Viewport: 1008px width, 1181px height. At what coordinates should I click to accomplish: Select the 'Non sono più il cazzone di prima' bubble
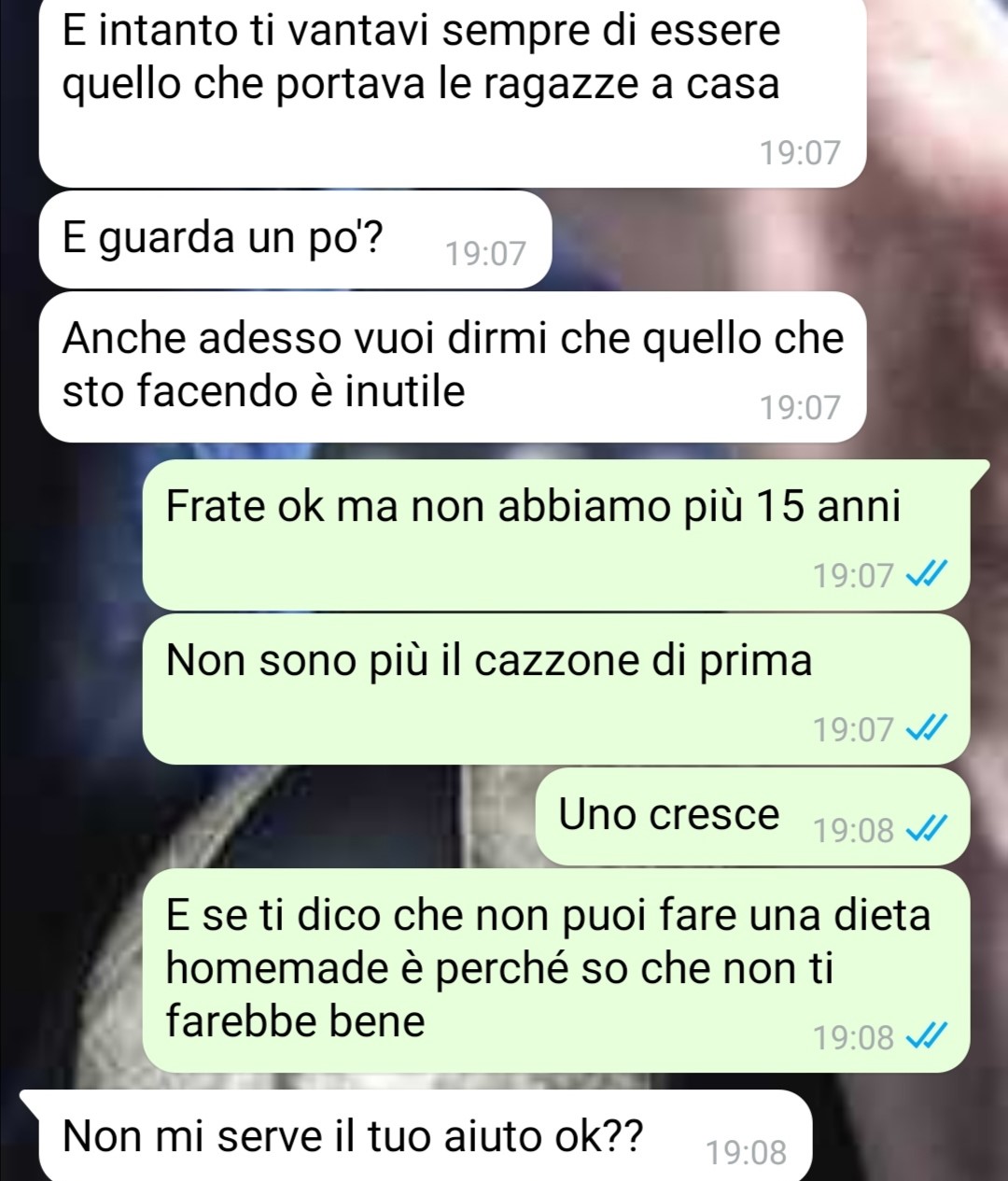(556, 689)
